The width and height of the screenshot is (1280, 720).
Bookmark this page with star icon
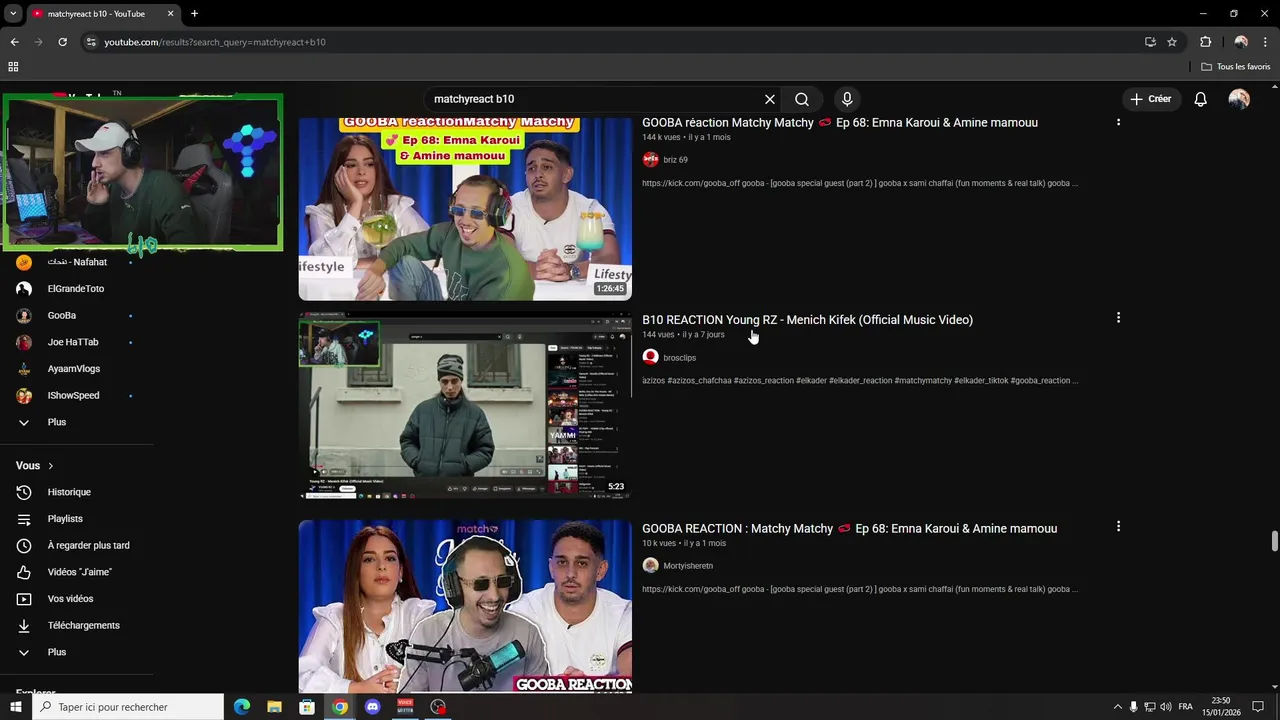[1172, 42]
